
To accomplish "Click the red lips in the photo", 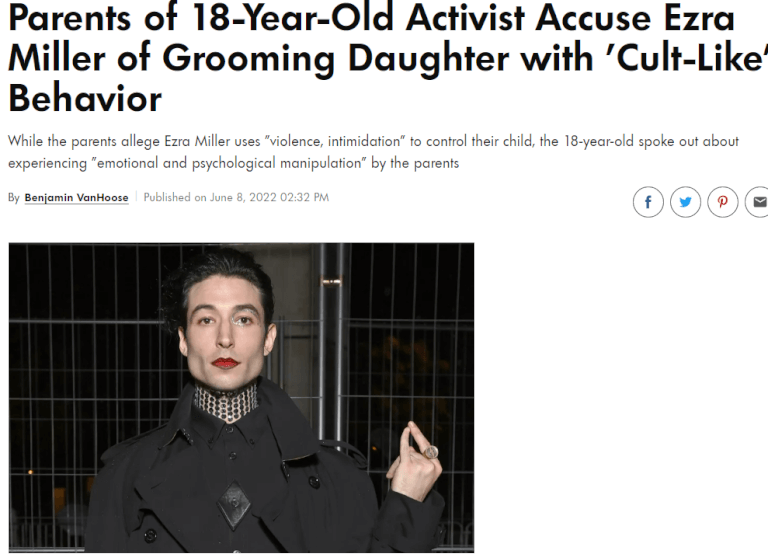I will (x=226, y=362).
